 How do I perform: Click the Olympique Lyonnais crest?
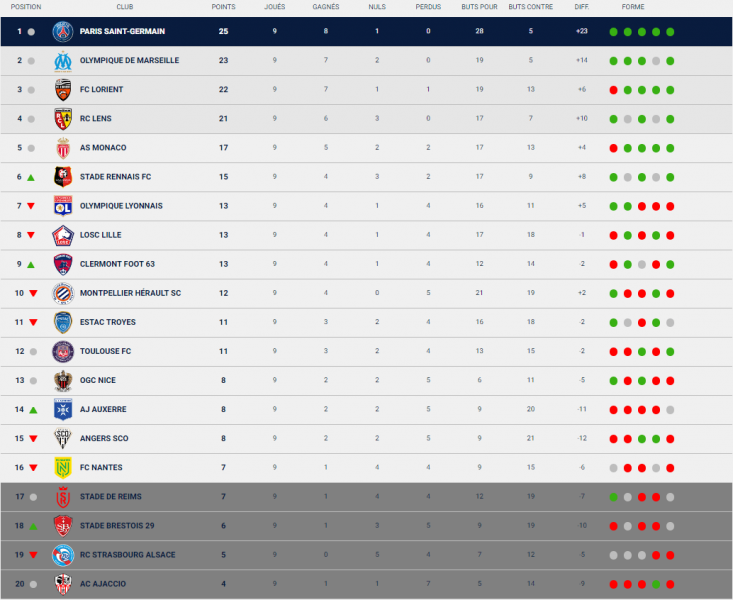[x=64, y=206]
